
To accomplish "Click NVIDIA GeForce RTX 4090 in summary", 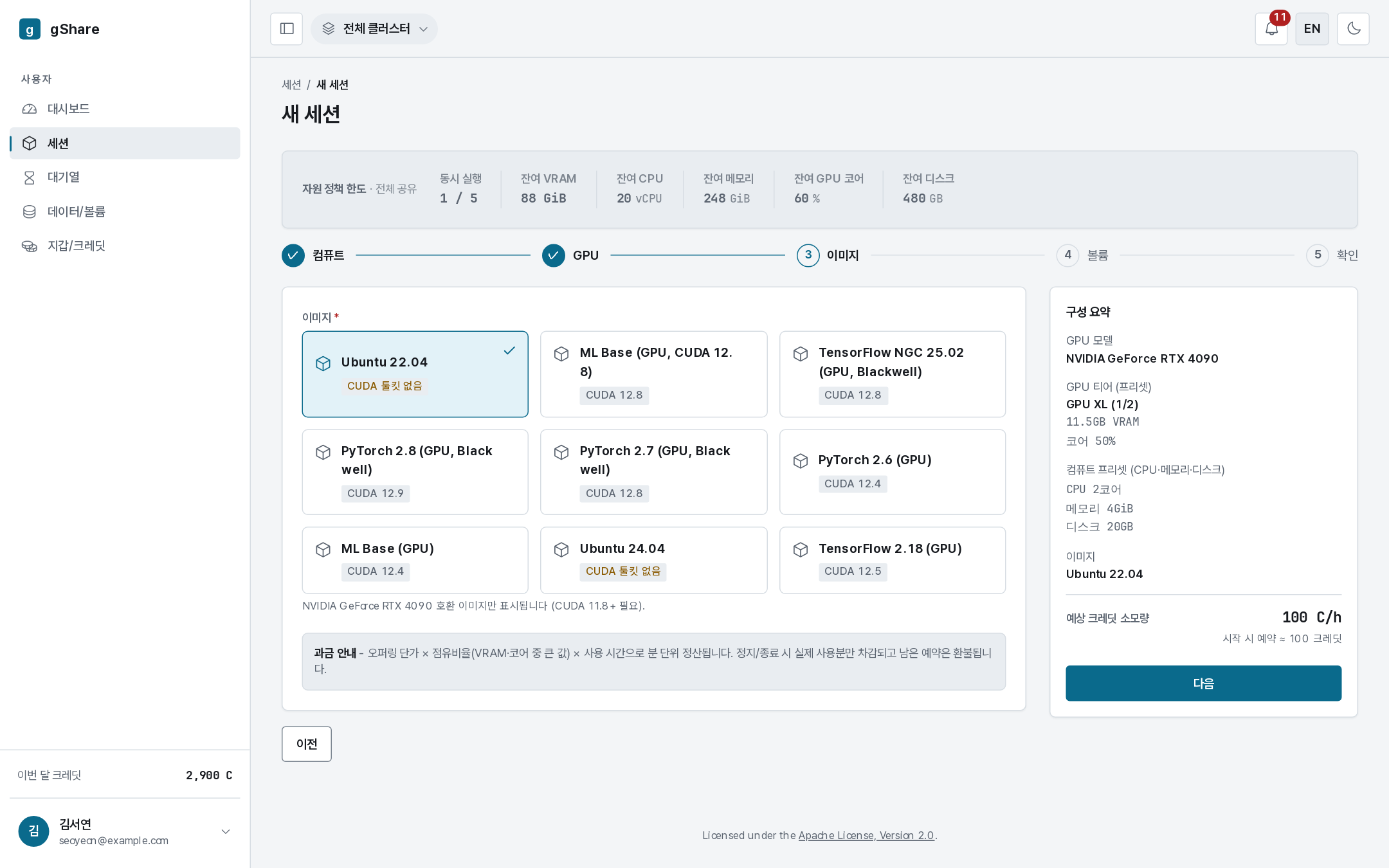I will point(1142,359).
